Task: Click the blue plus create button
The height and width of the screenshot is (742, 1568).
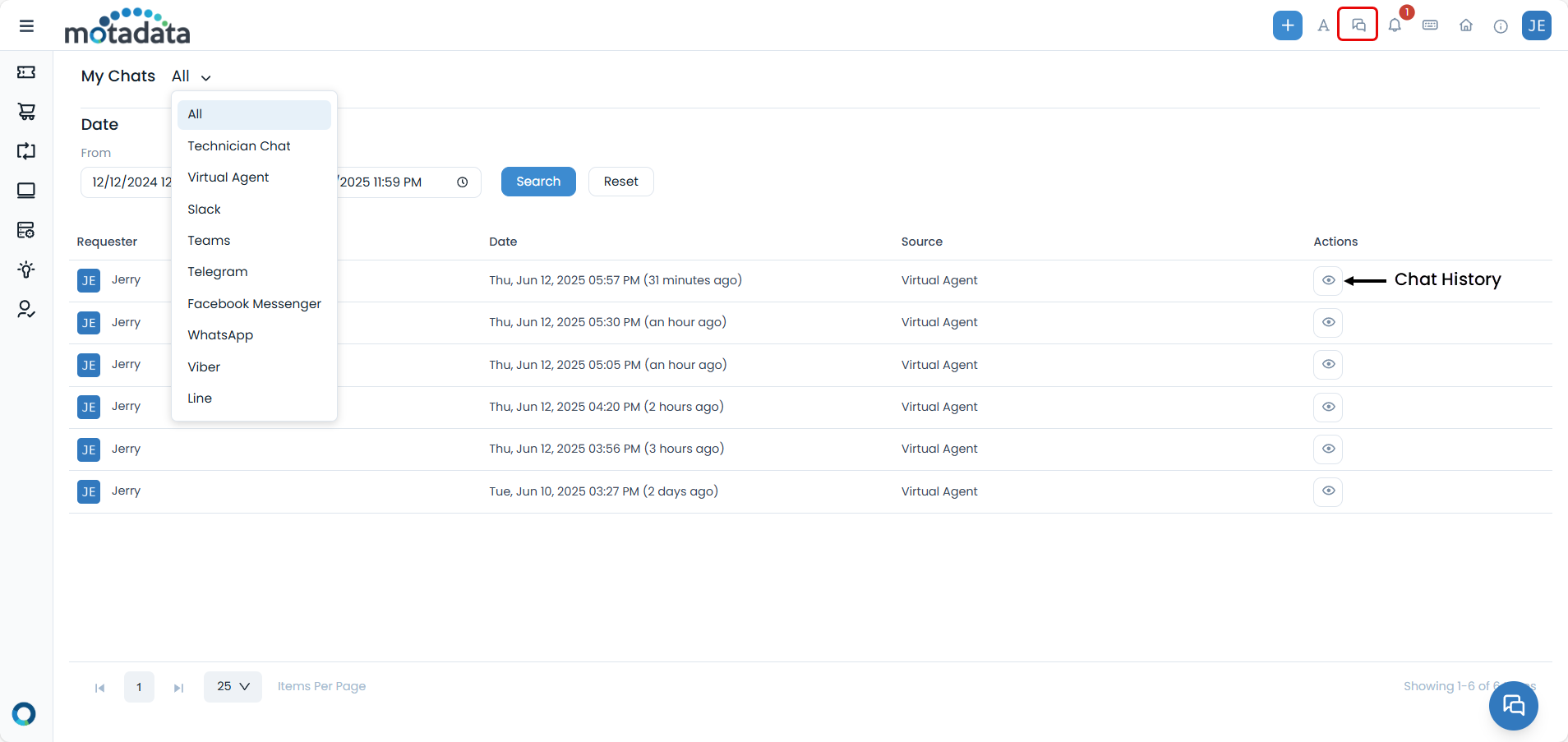Action: [1287, 25]
